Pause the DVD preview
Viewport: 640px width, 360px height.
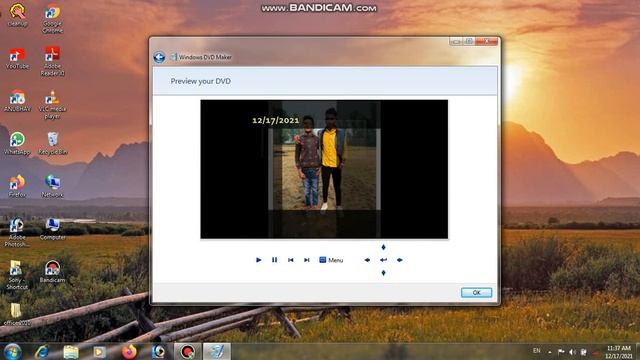(274, 260)
